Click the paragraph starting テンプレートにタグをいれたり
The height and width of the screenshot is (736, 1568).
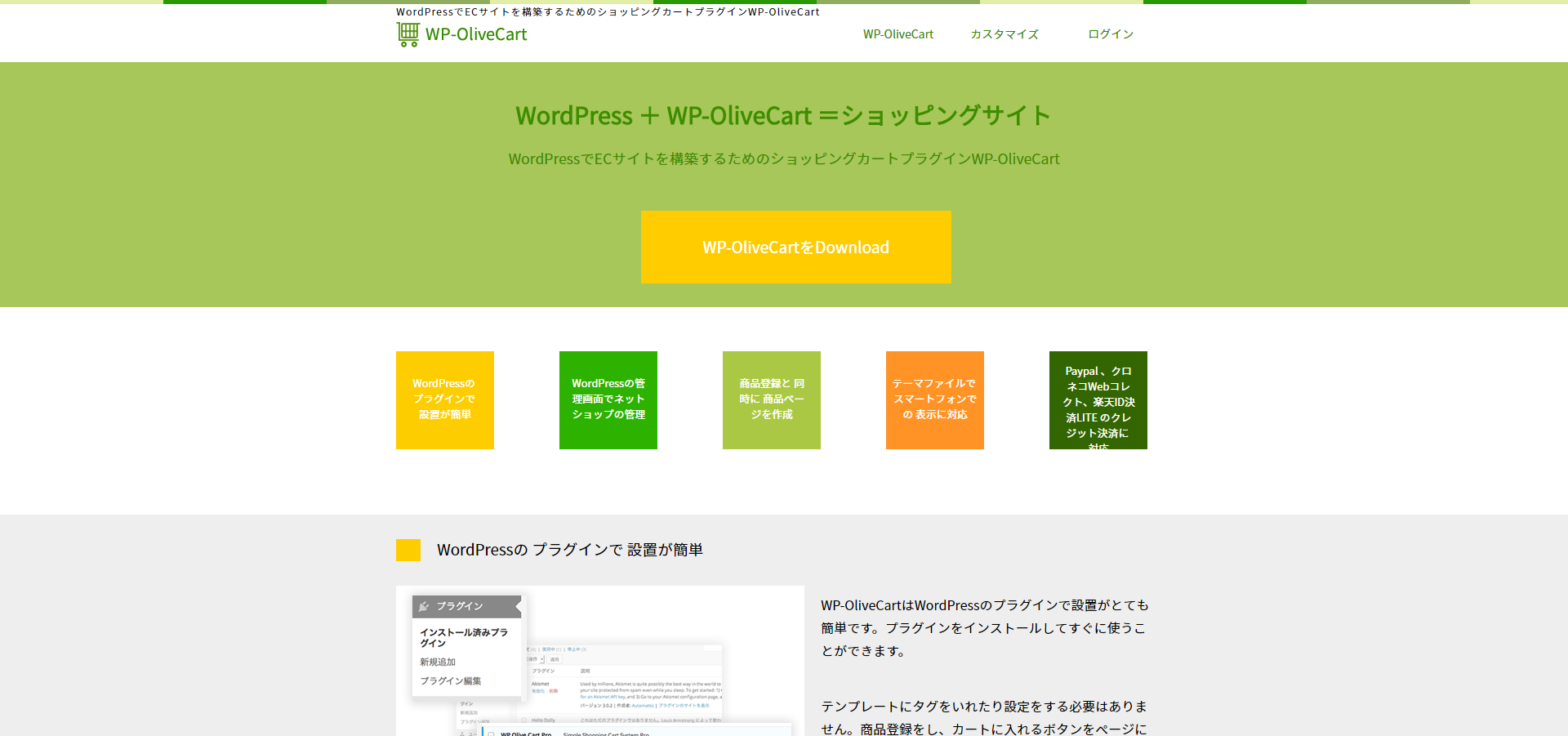984,717
